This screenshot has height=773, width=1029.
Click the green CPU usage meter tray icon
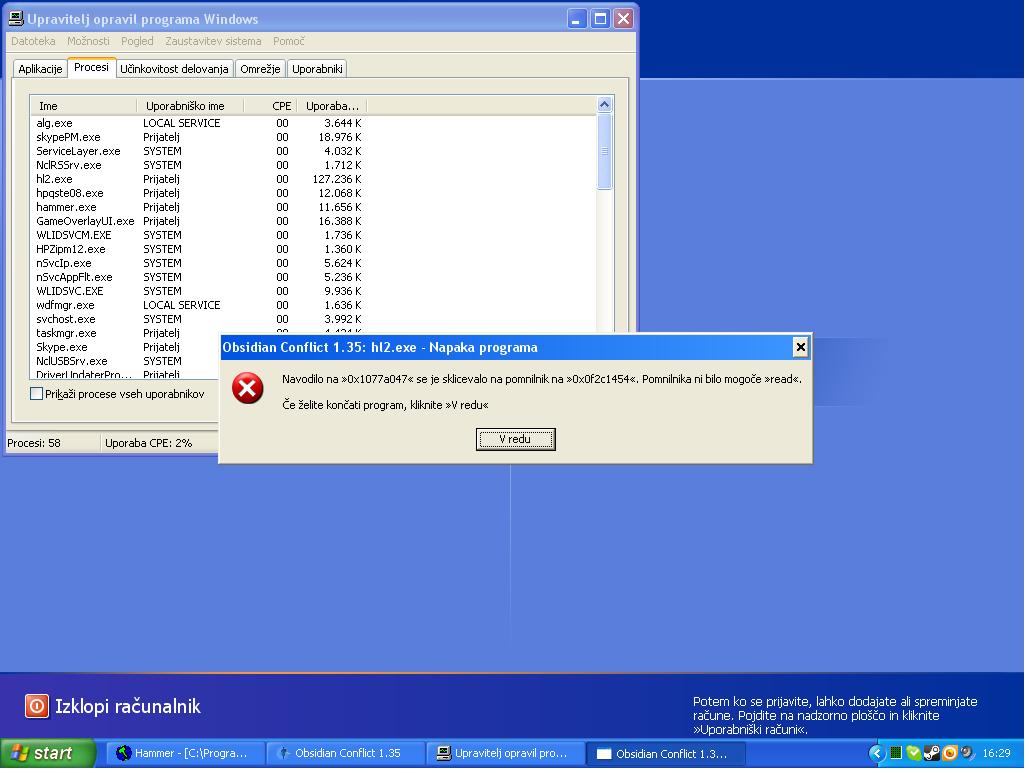tap(896, 753)
